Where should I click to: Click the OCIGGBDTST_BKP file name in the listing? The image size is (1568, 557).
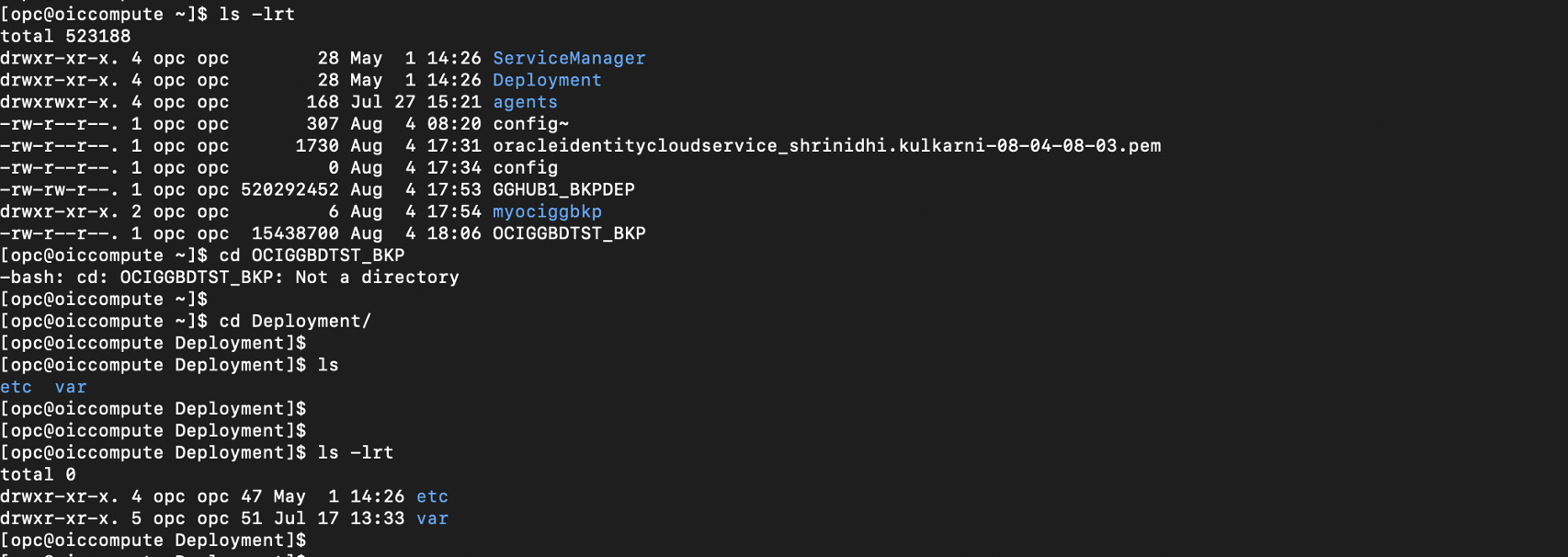(x=569, y=233)
